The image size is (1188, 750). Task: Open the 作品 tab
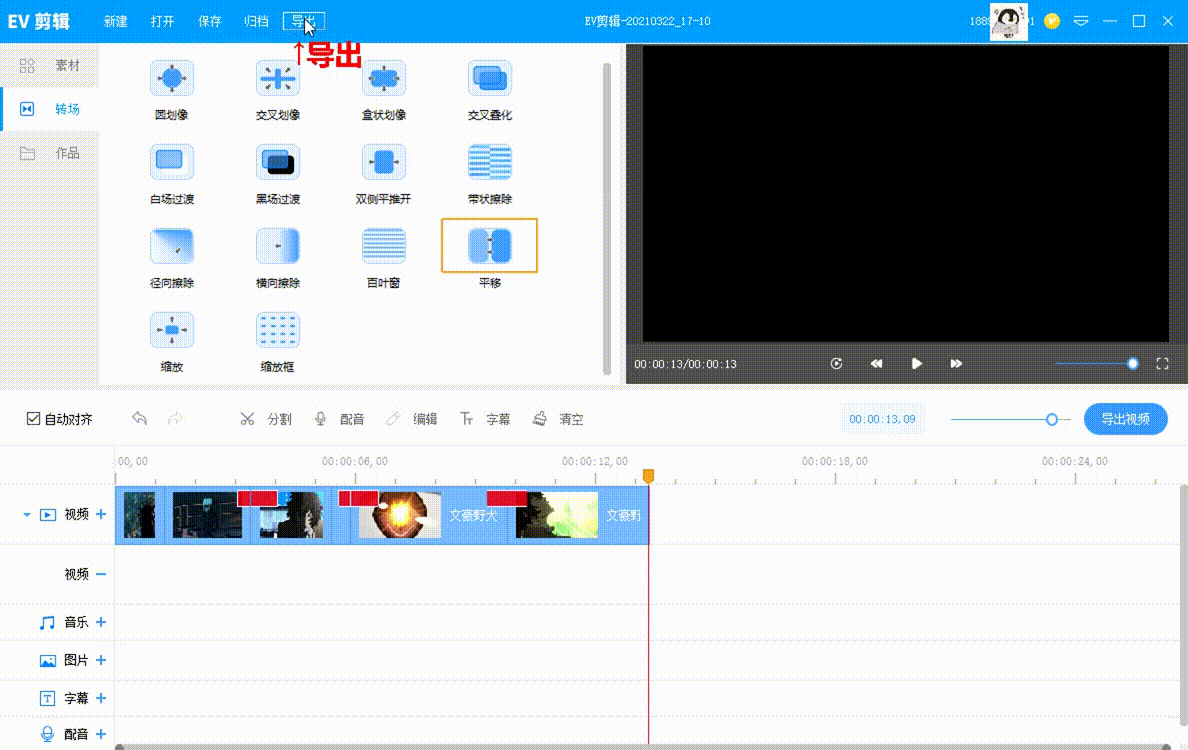50,153
